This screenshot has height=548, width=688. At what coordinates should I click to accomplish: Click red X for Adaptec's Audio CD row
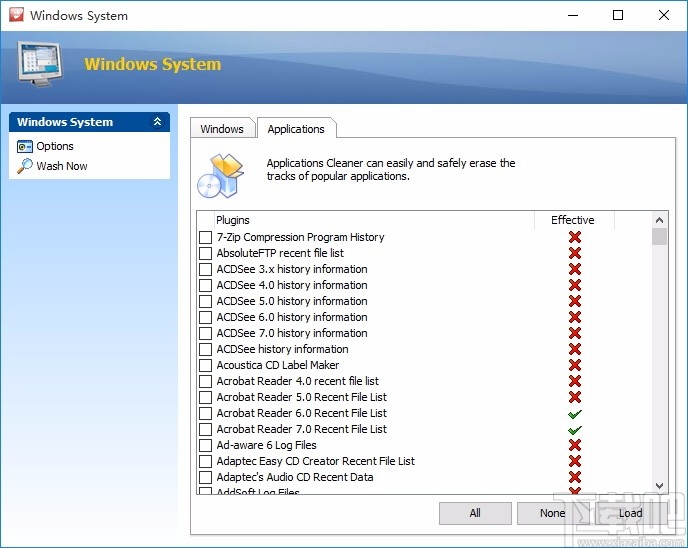575,477
